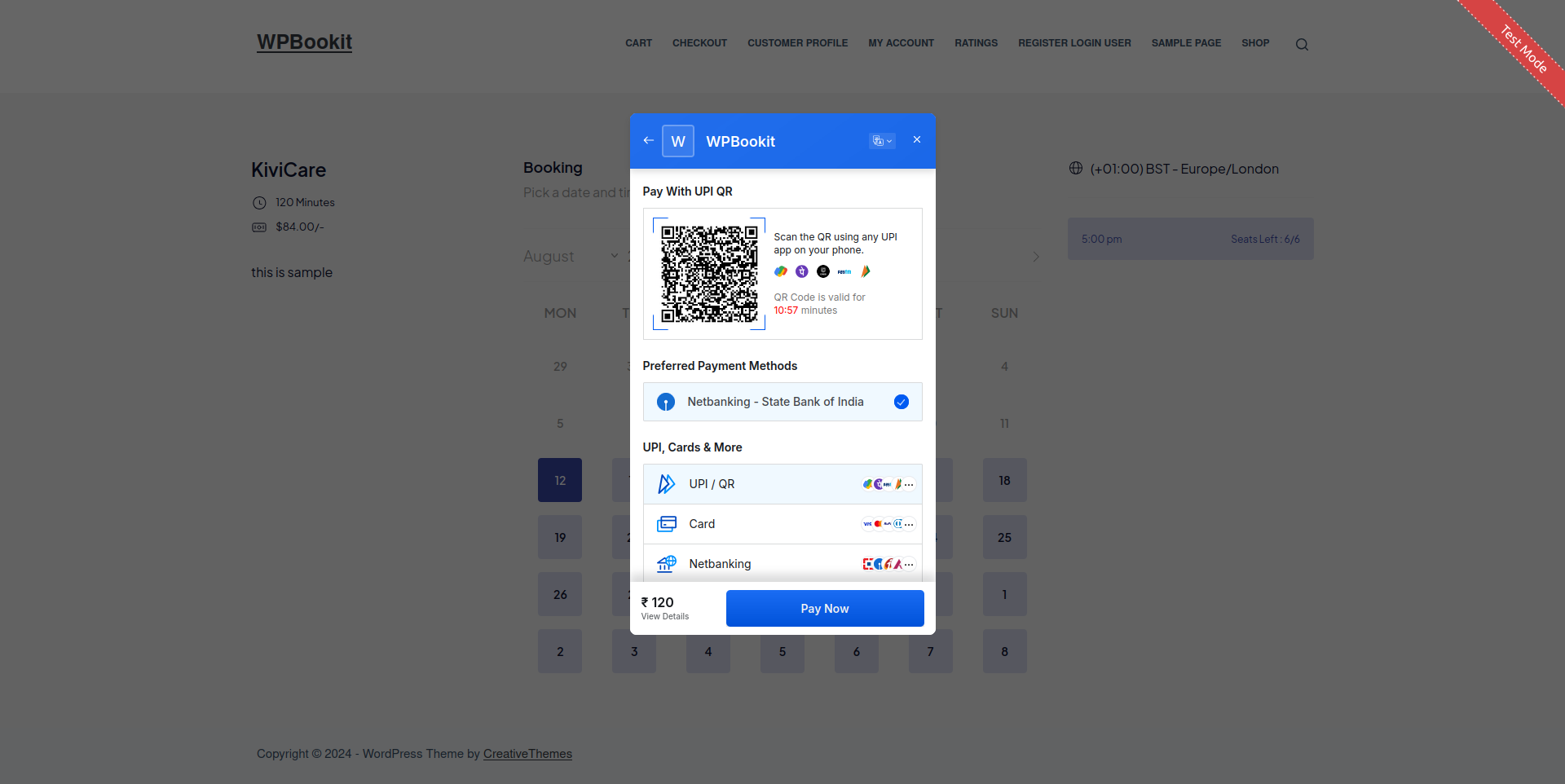Expand the August month dropdown
Viewport: 1565px width, 784px height.
[x=571, y=256]
